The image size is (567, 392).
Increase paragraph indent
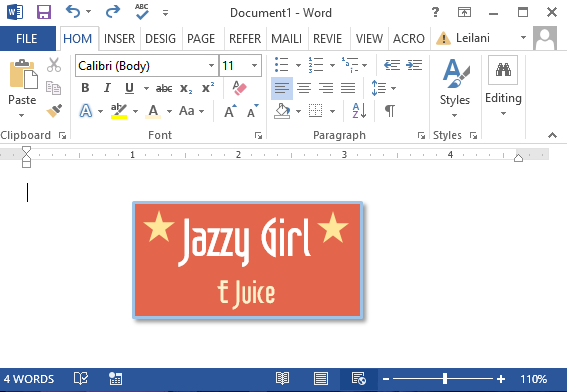[414, 65]
